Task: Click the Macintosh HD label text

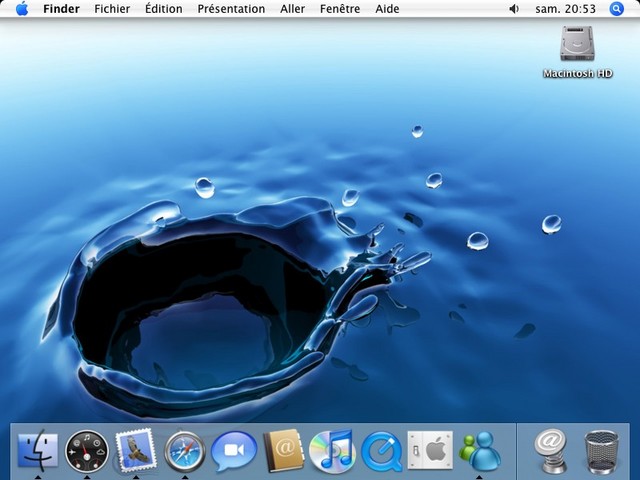Action: click(578, 73)
